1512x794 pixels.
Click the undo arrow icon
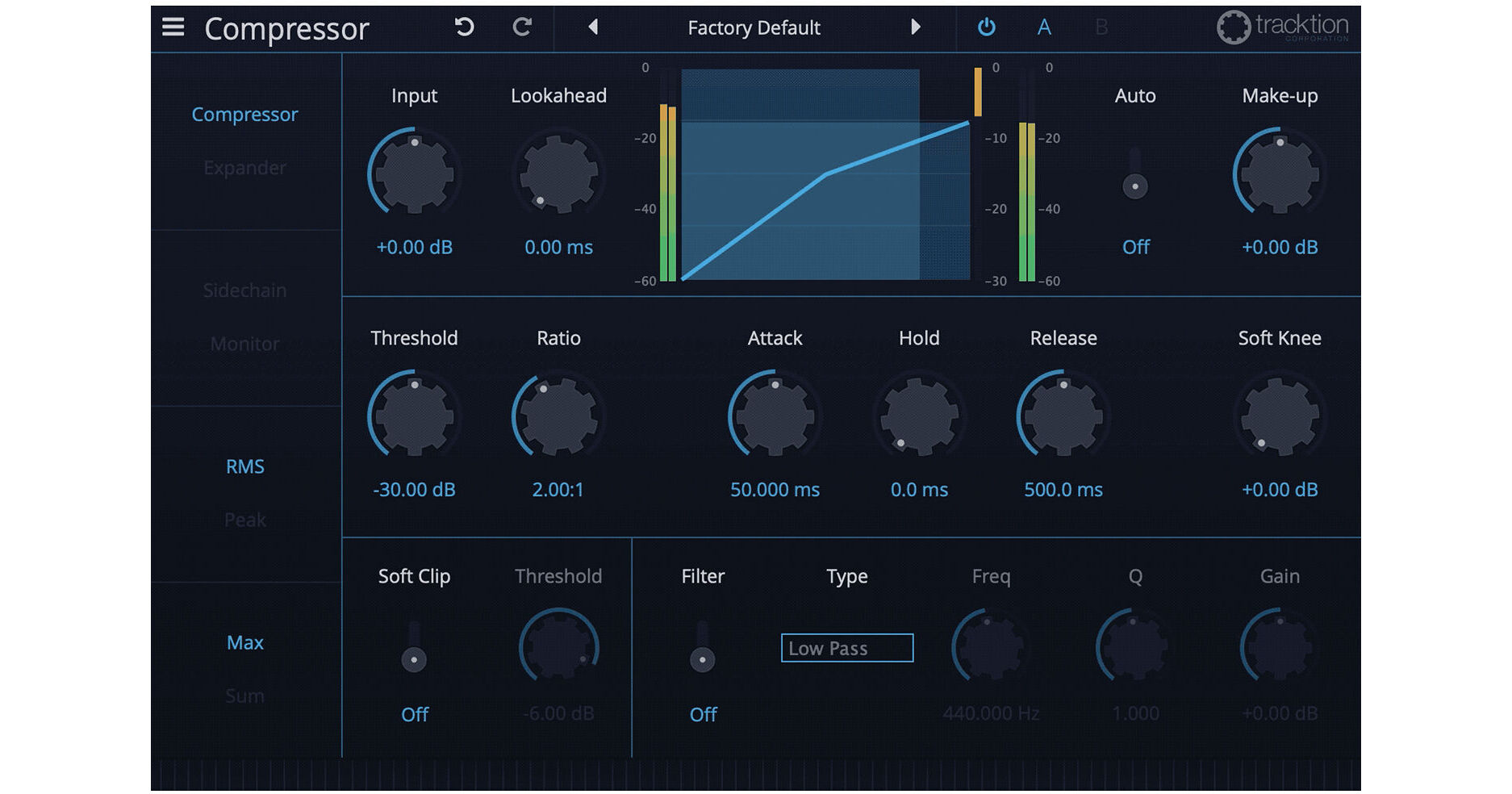pyautogui.click(x=463, y=27)
